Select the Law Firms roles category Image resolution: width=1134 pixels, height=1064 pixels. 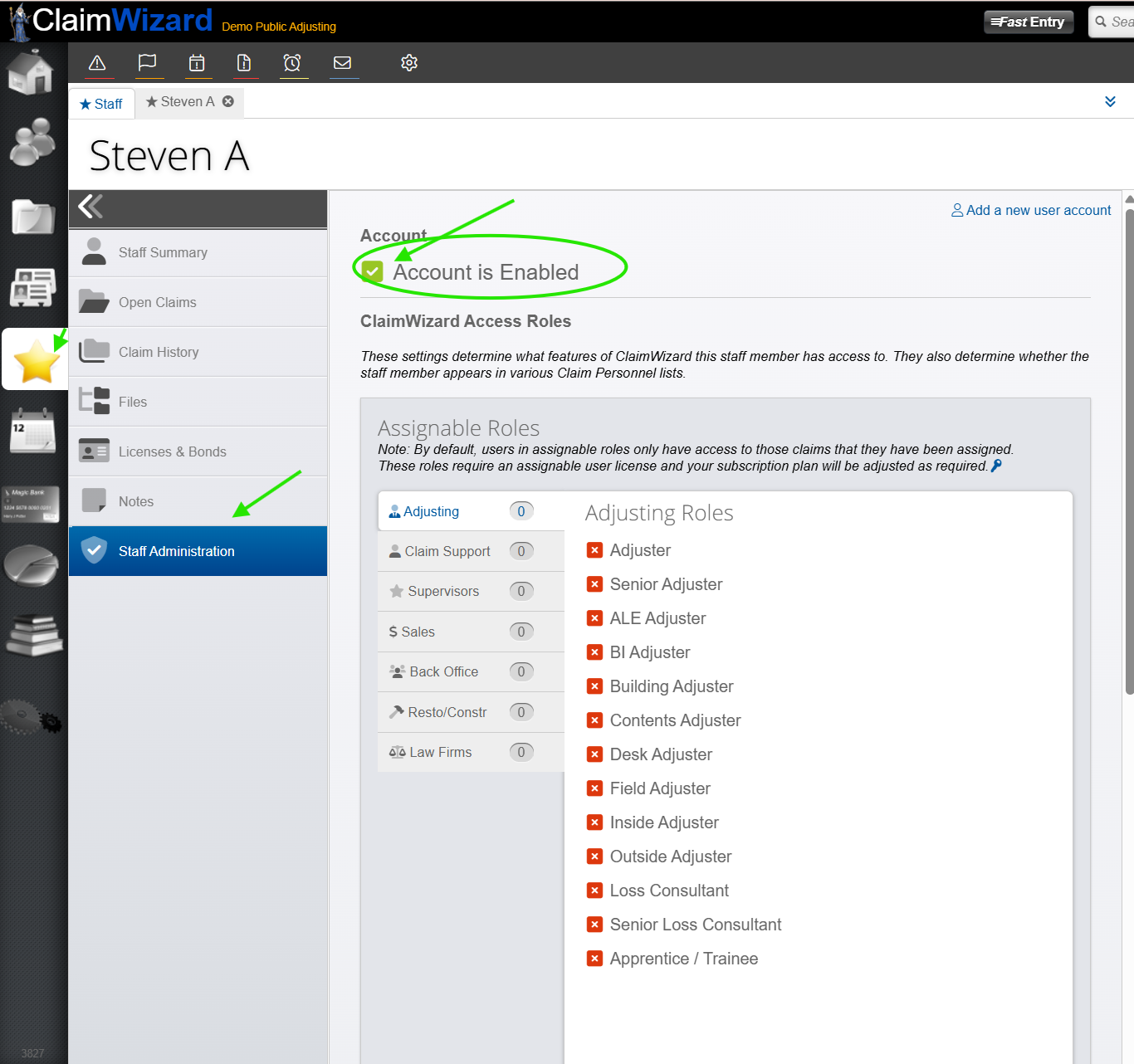(471, 752)
